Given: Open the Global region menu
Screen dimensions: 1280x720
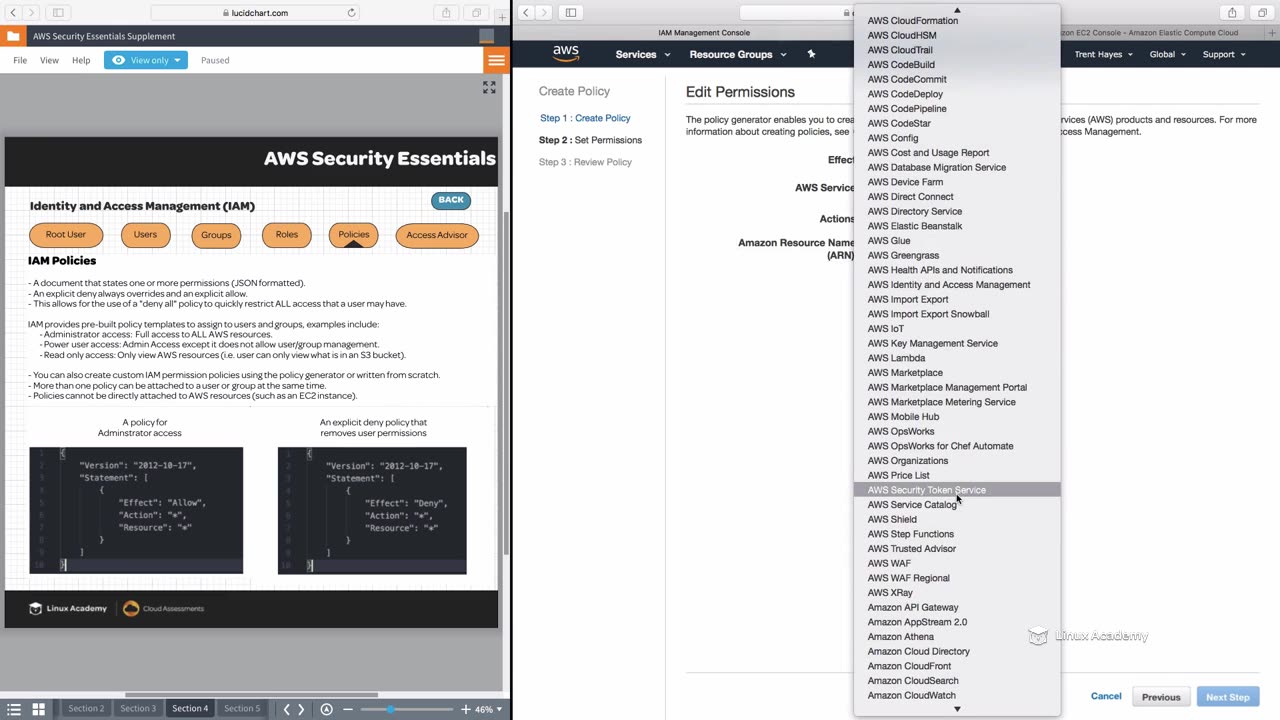Looking at the screenshot, I should click(1168, 54).
